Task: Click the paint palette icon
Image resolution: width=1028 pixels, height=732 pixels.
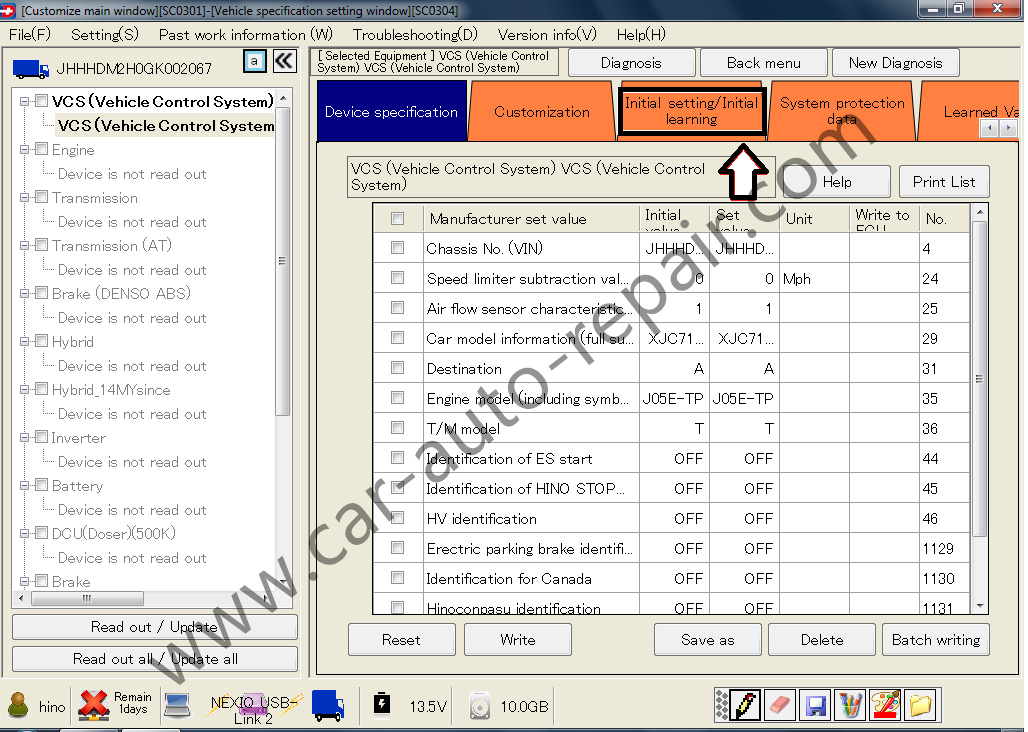Action: 885,705
